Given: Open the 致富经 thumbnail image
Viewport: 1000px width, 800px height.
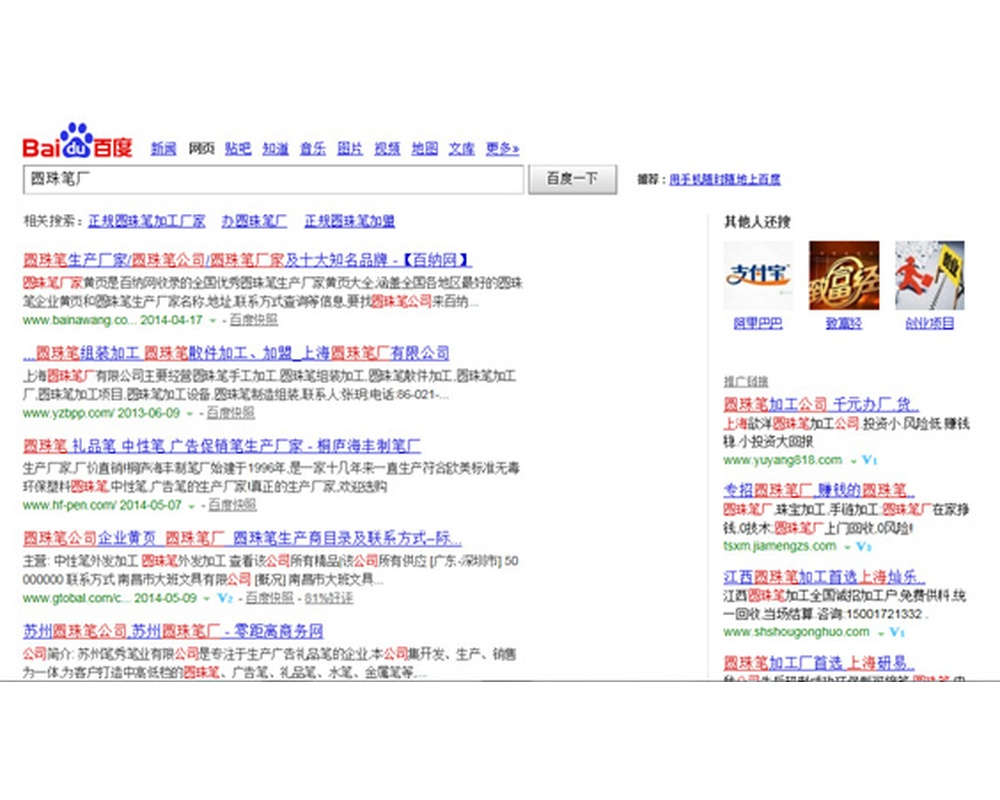Looking at the screenshot, I should 844,276.
